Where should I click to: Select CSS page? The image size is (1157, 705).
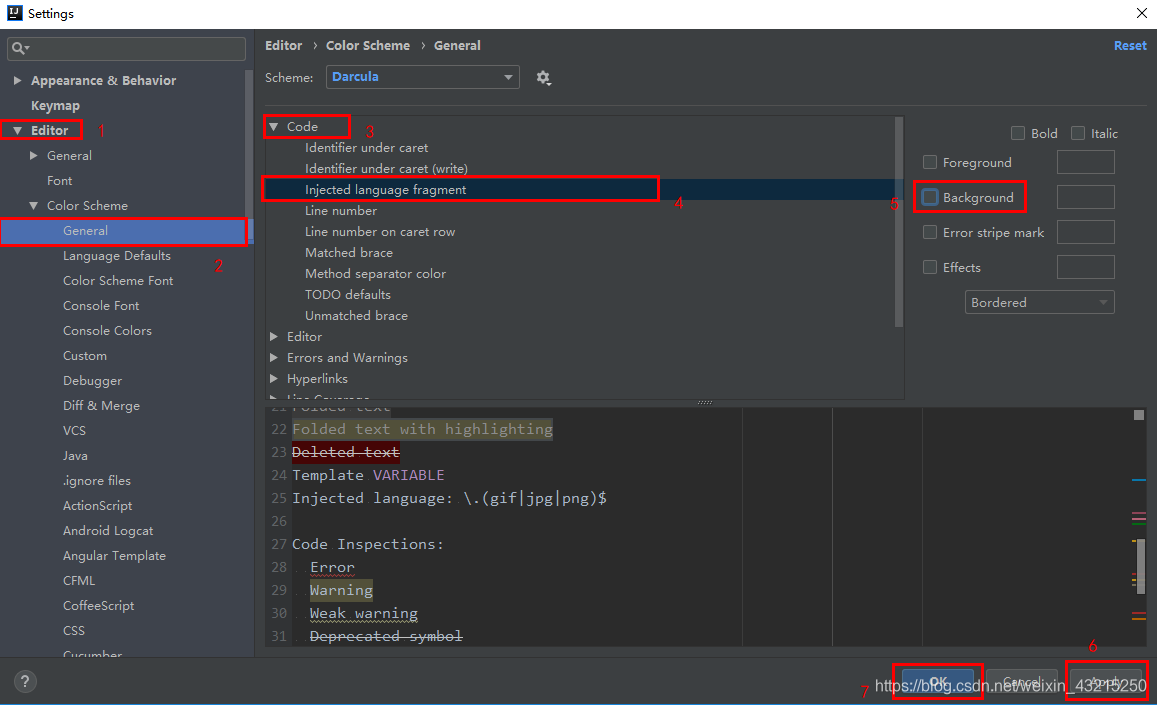point(74,631)
